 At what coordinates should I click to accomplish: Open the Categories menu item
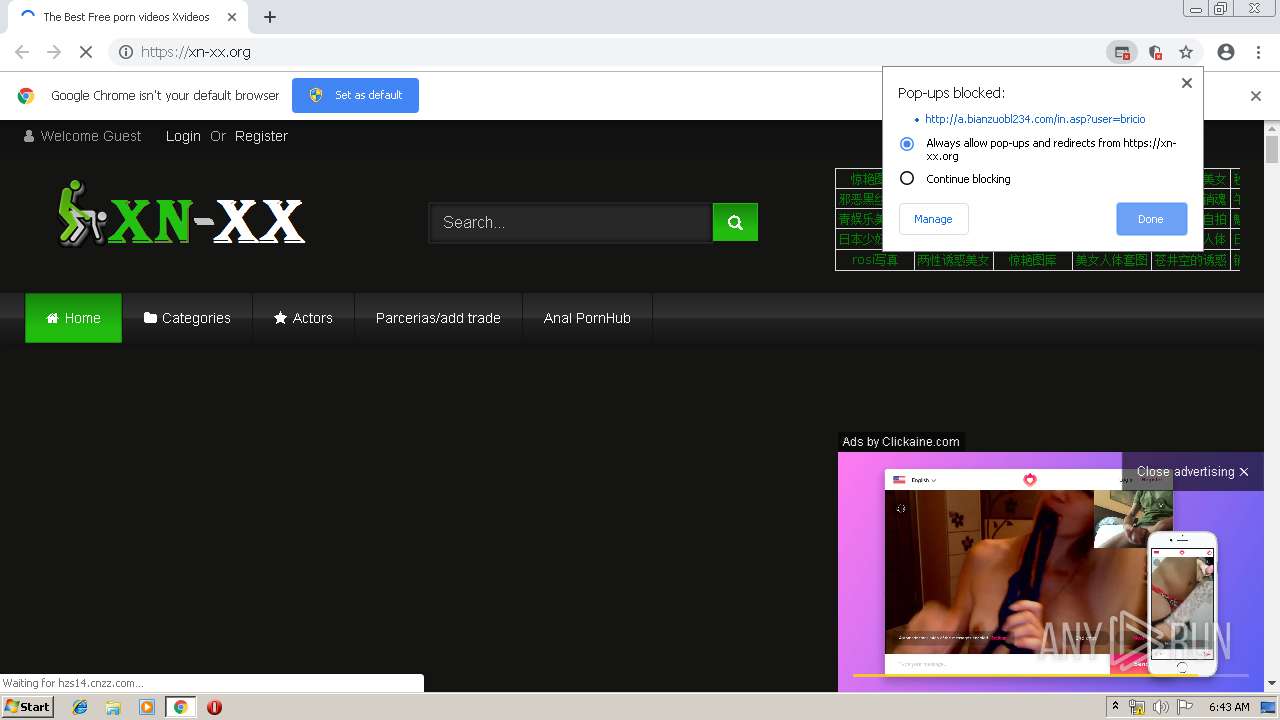coord(187,318)
